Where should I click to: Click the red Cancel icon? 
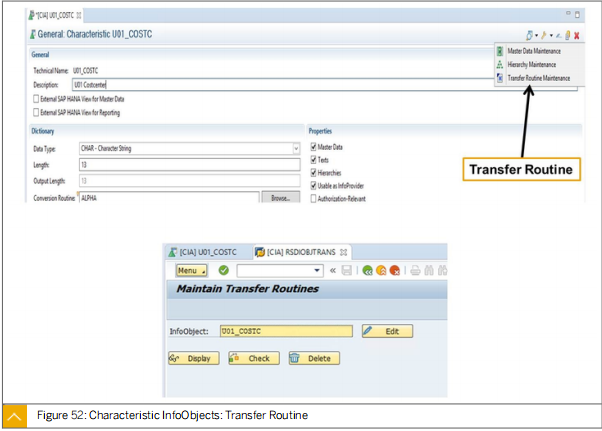[x=395, y=271]
